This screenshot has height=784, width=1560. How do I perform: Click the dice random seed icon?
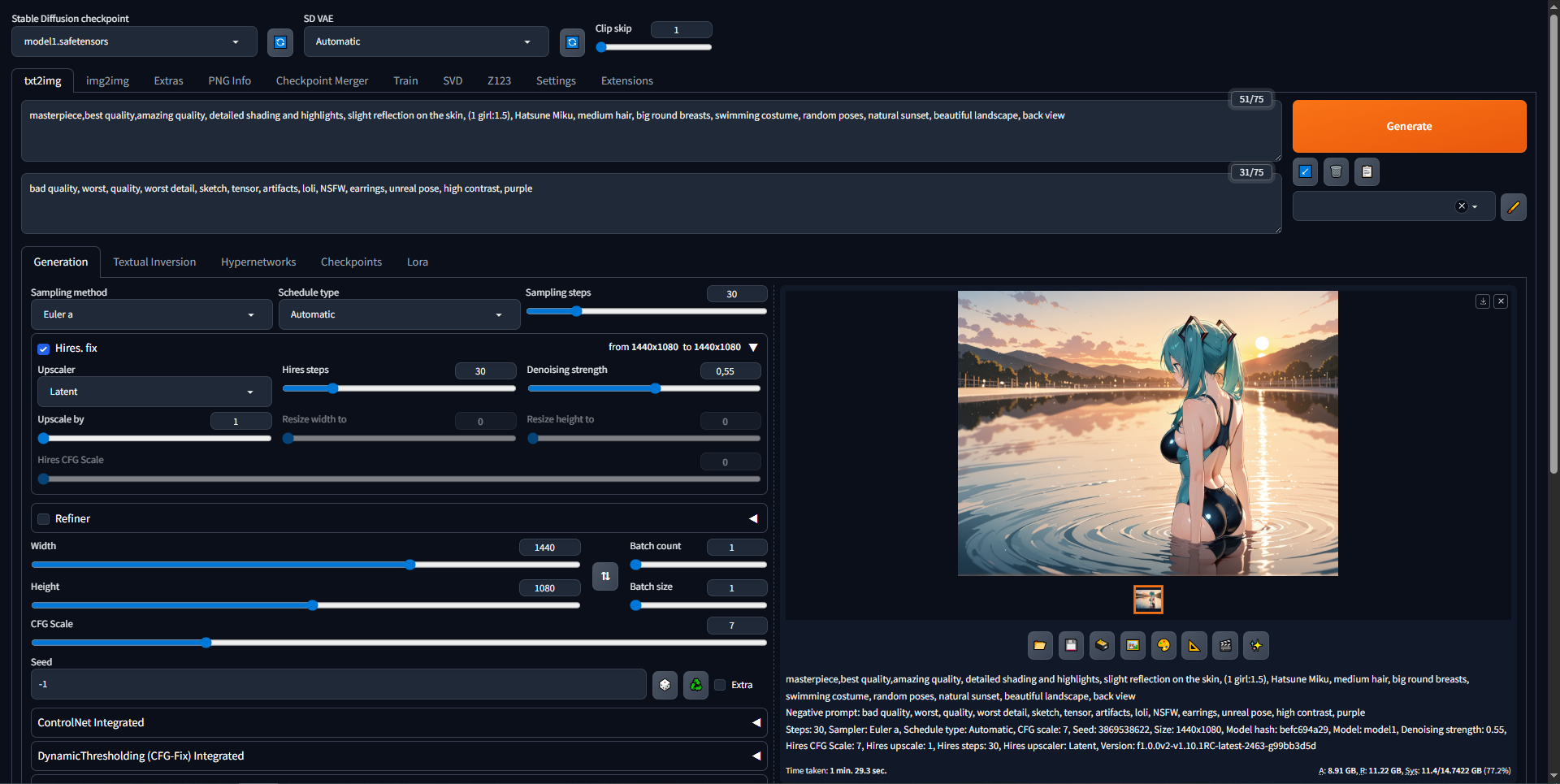click(x=665, y=685)
